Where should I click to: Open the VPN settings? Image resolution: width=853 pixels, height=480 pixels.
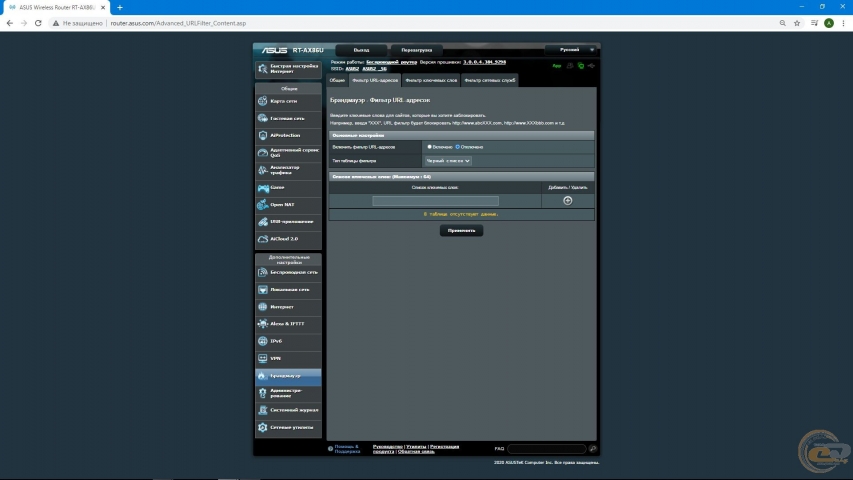(x=288, y=359)
